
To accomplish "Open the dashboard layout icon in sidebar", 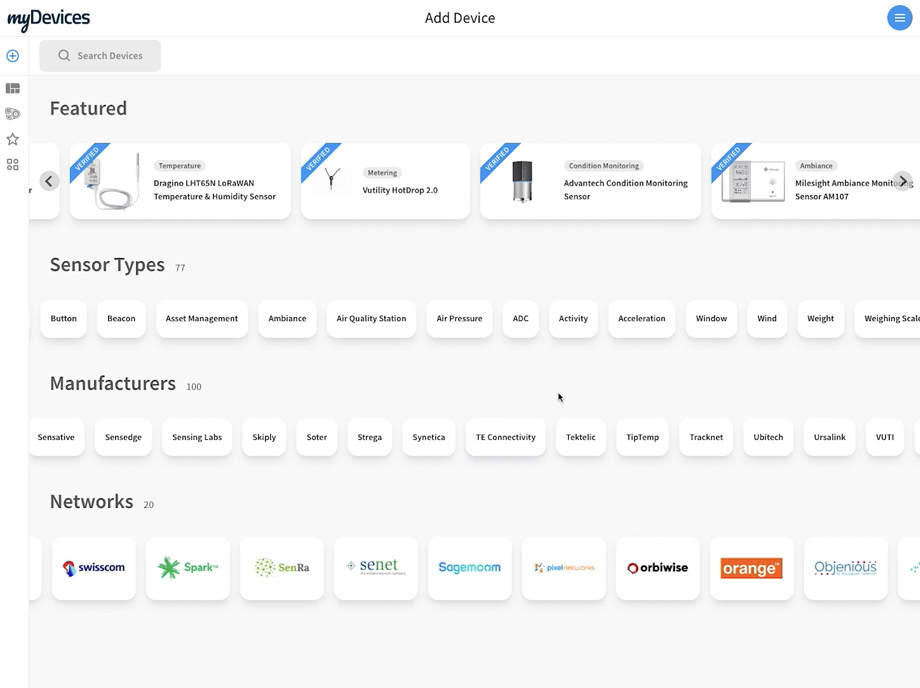I will pos(12,88).
